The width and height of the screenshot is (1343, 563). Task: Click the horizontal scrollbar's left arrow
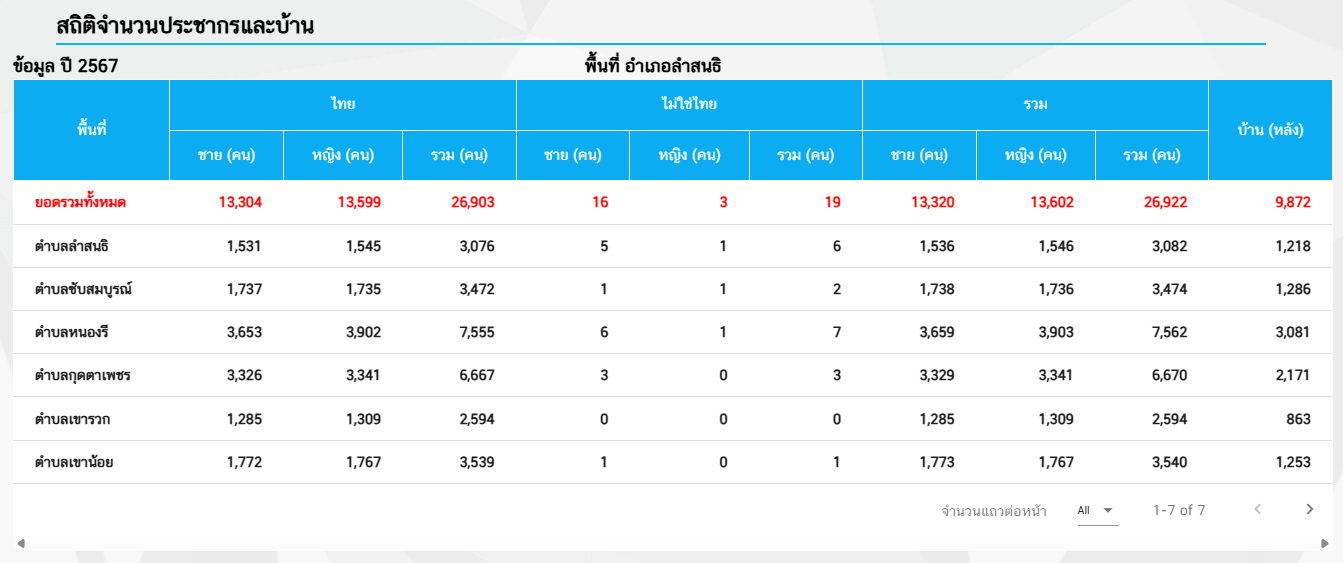[x=21, y=544]
